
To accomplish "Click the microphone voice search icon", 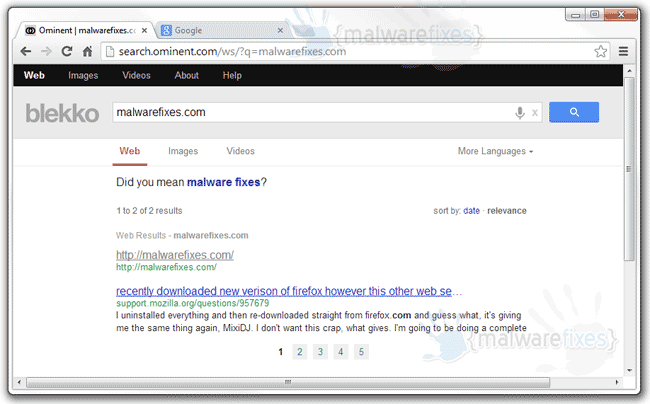I will [520, 112].
